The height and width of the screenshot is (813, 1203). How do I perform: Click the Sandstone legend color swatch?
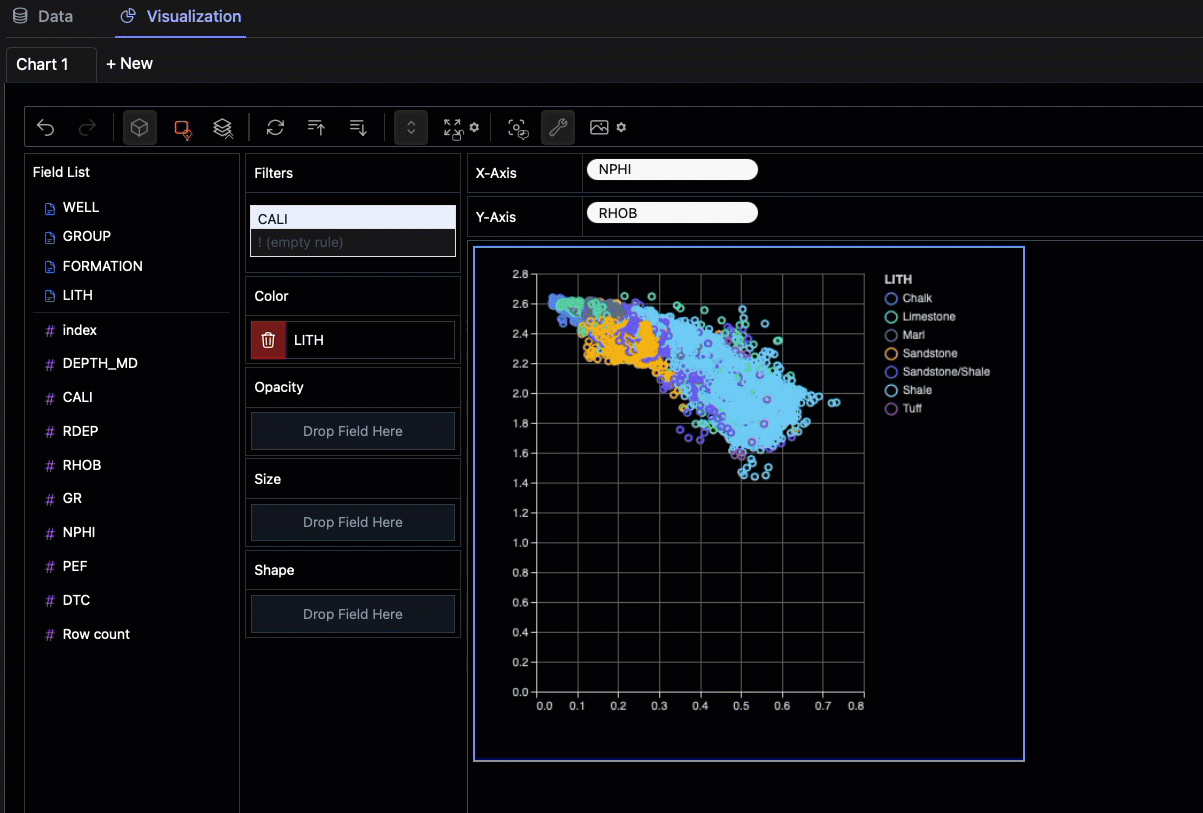[x=891, y=354]
